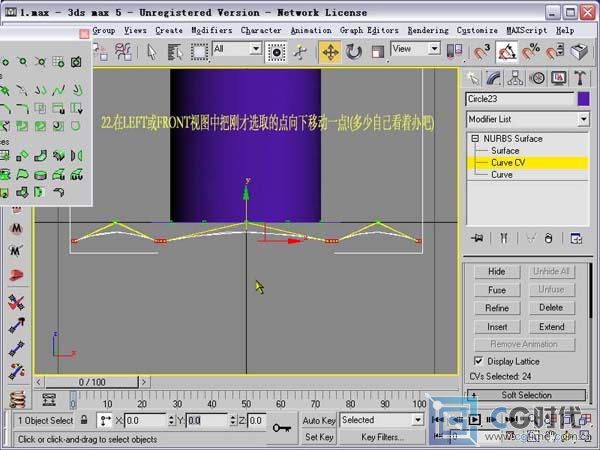This screenshot has height=450, width=600.
Task: Open Key Filters dialog
Action: (382, 437)
